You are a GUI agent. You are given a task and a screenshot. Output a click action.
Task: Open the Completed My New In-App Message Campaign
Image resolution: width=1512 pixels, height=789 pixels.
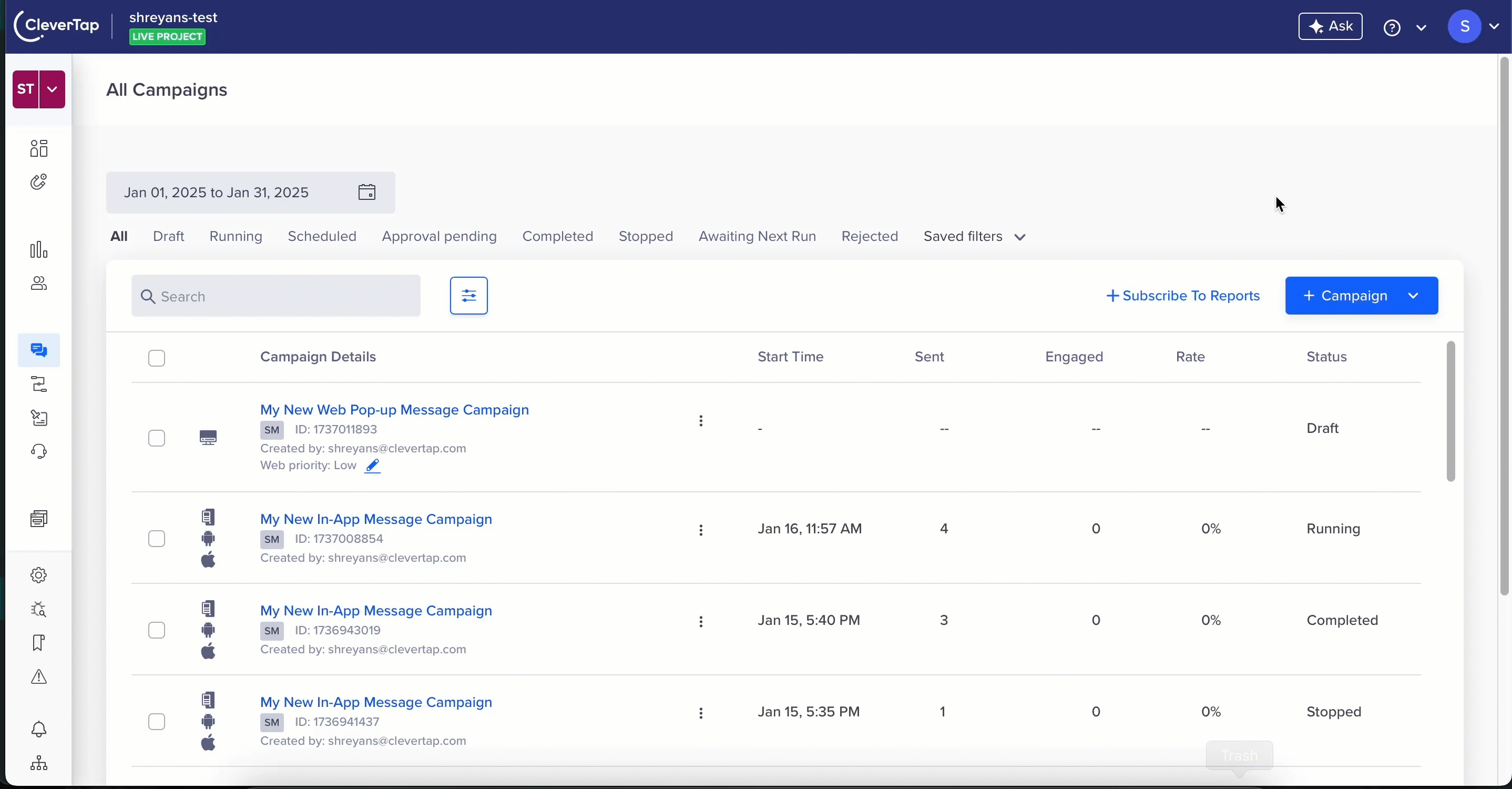click(376, 611)
